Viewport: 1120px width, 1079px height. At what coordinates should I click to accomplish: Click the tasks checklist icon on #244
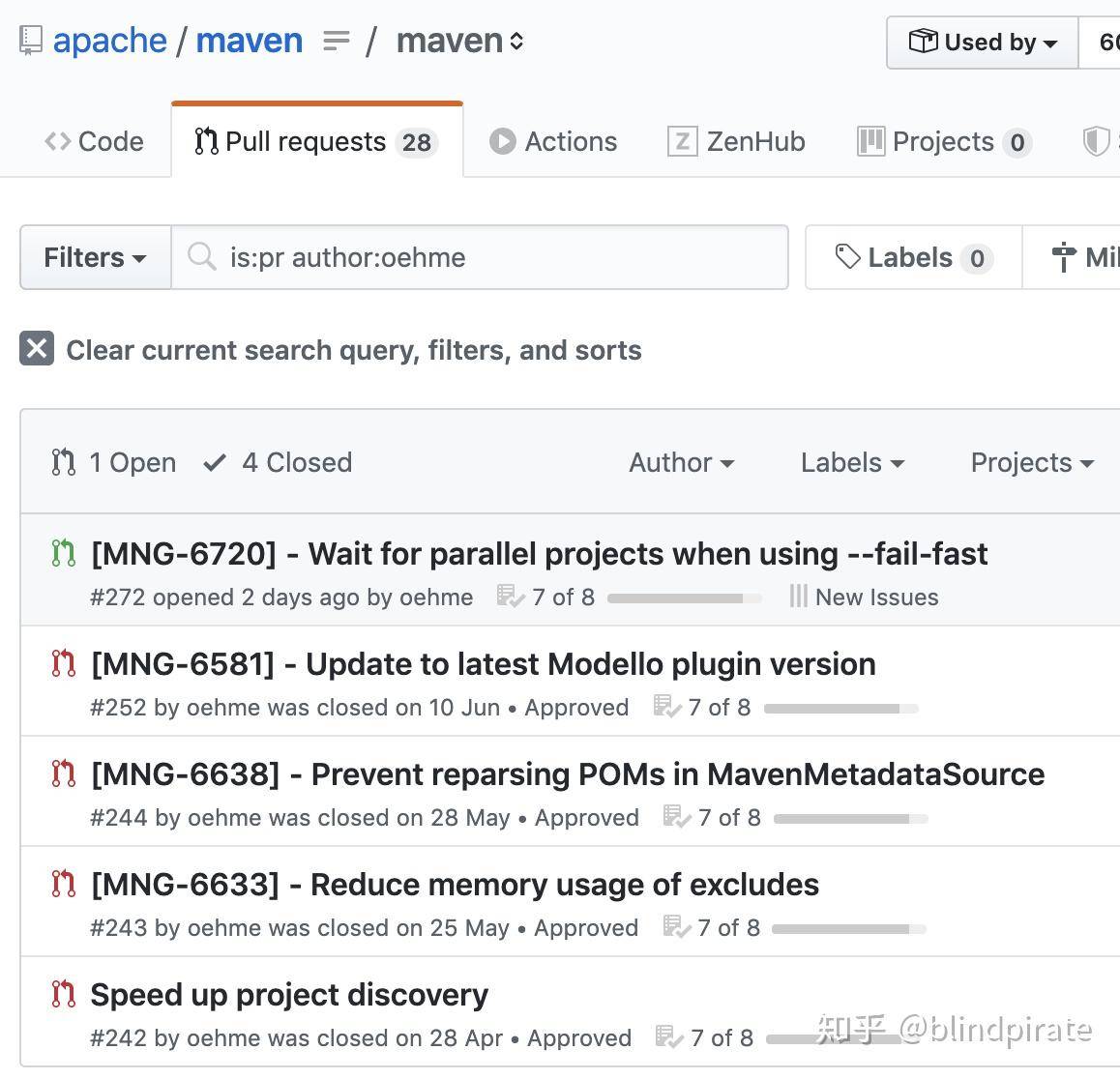point(677,817)
